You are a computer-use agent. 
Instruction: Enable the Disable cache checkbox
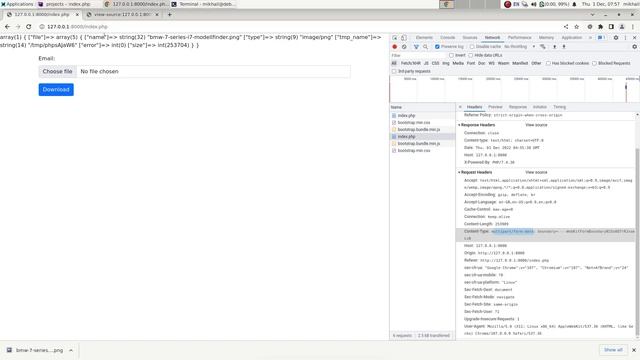(472, 47)
